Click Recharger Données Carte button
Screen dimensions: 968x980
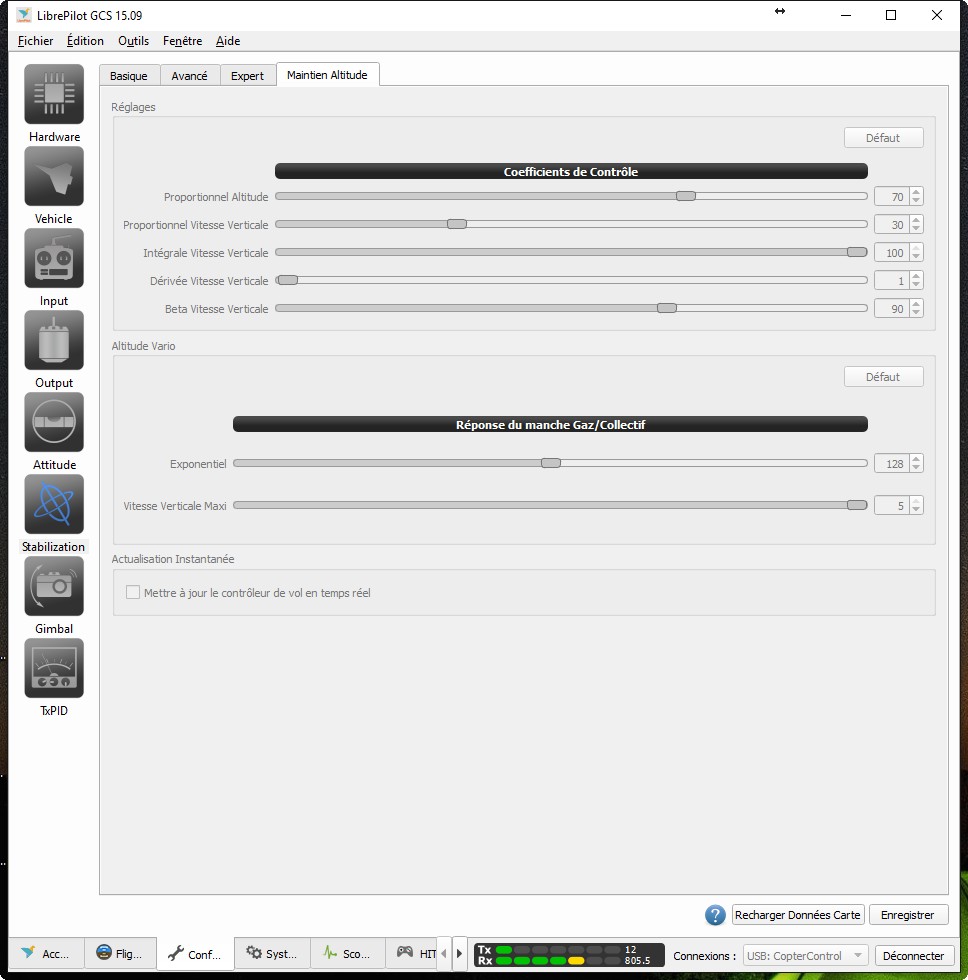797,915
